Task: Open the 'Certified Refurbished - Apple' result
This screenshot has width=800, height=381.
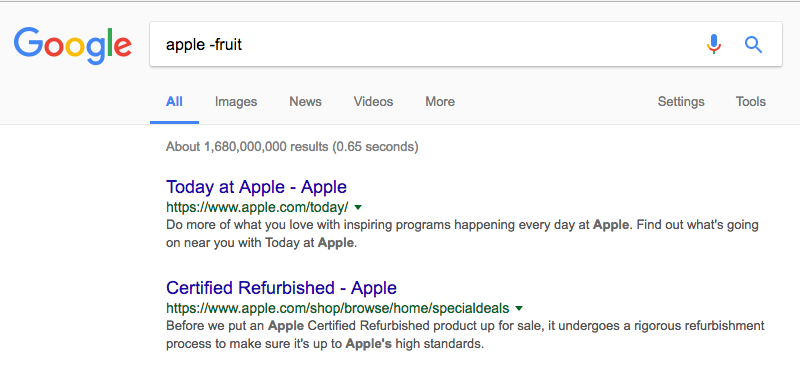Action: click(281, 288)
